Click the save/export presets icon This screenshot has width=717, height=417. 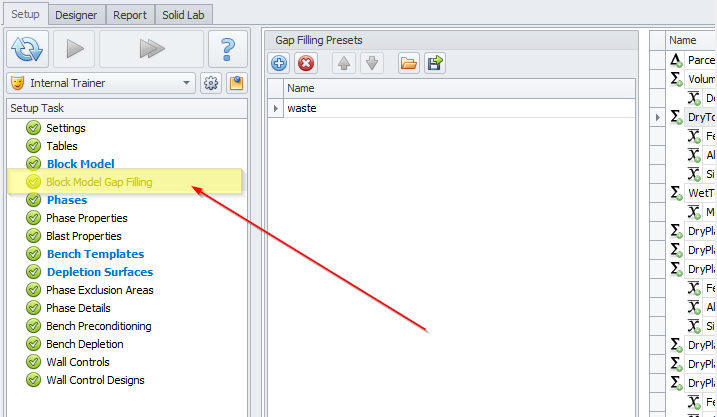click(x=434, y=63)
